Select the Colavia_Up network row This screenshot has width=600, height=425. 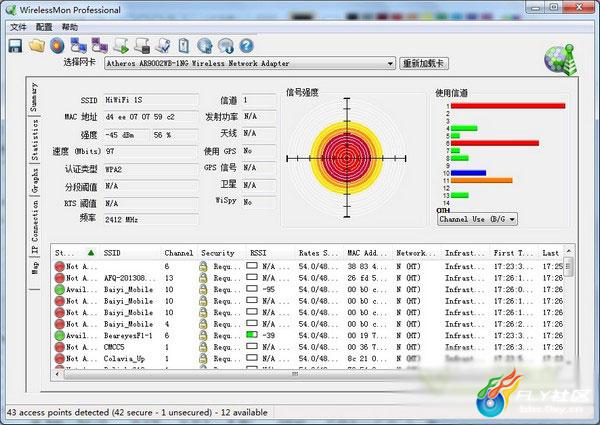coord(309,358)
